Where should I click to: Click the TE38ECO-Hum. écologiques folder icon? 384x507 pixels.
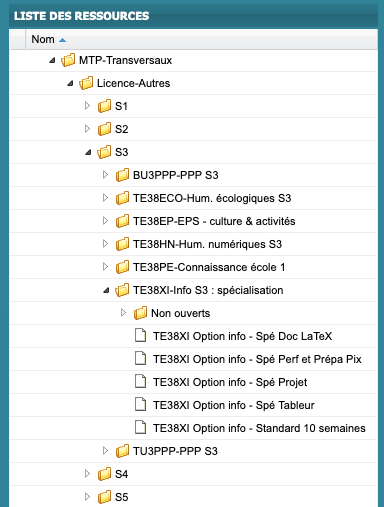point(122,198)
